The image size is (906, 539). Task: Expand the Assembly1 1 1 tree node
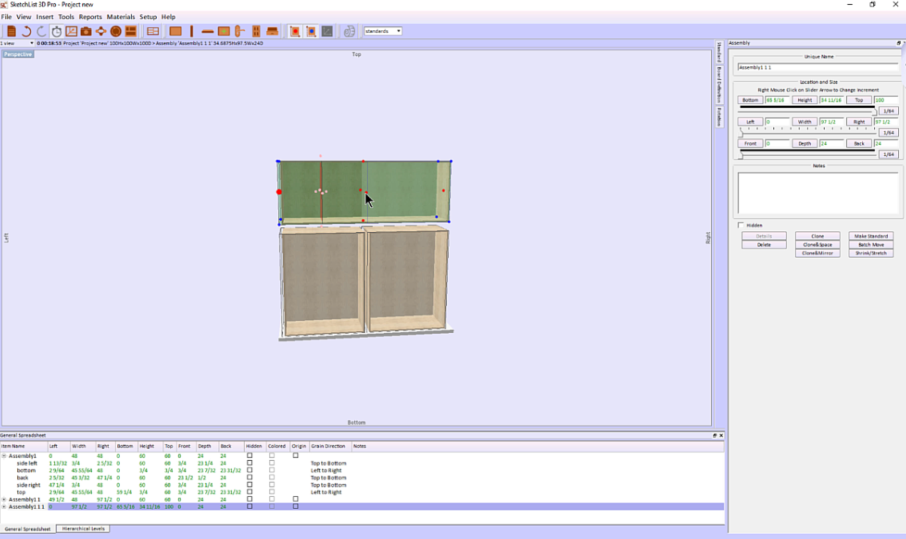[4, 507]
